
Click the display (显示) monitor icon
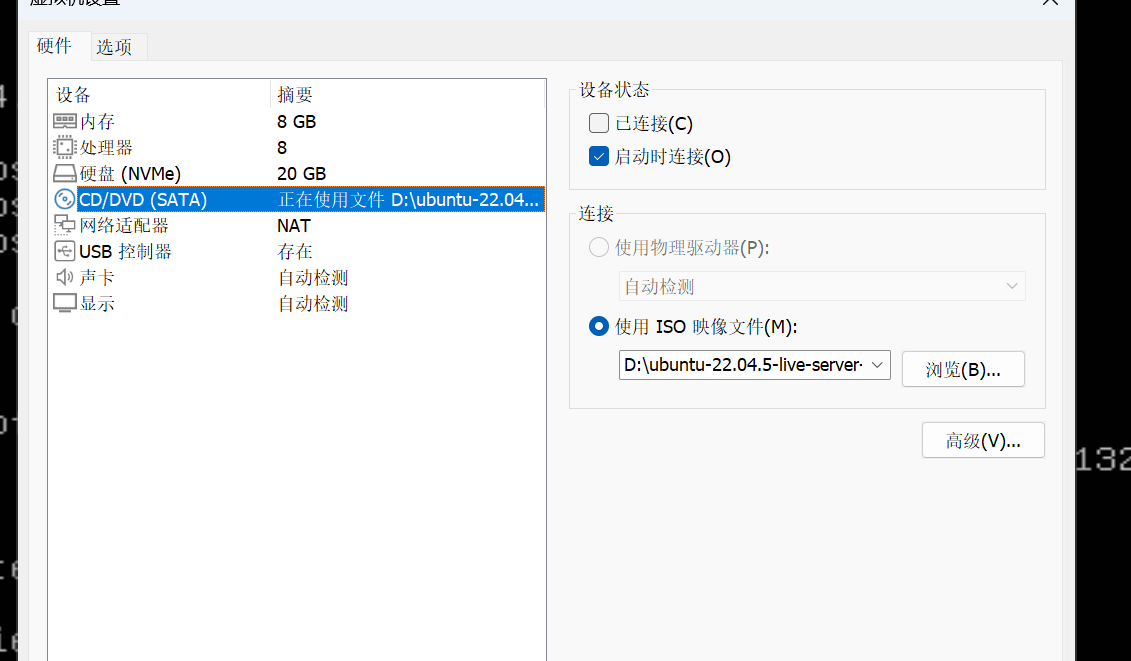65,303
